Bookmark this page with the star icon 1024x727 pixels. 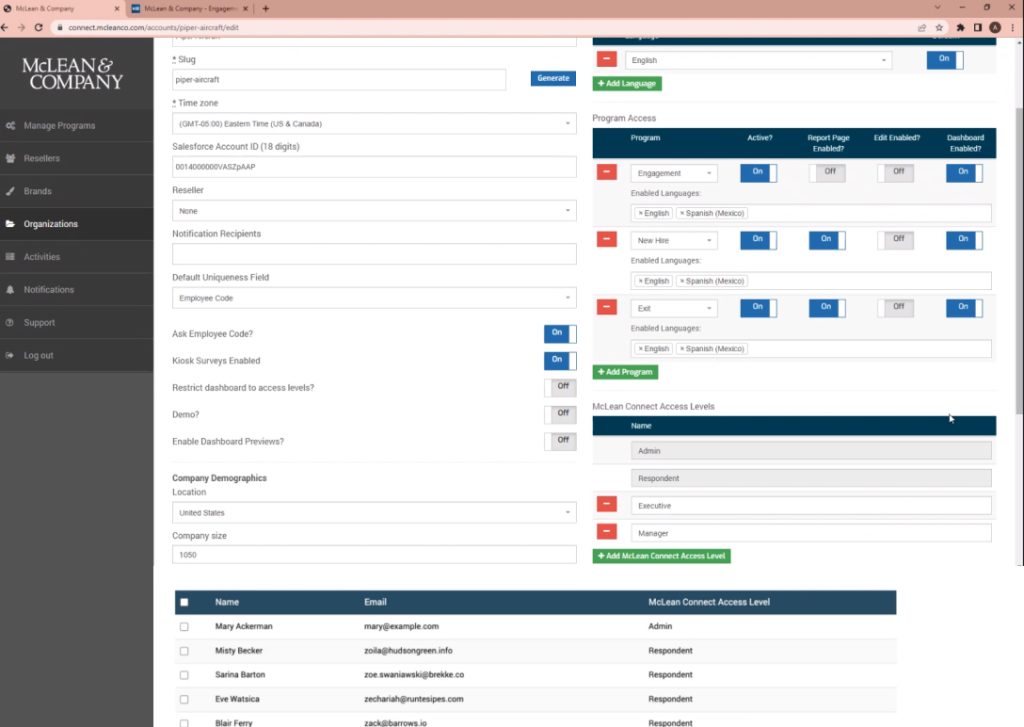939,27
